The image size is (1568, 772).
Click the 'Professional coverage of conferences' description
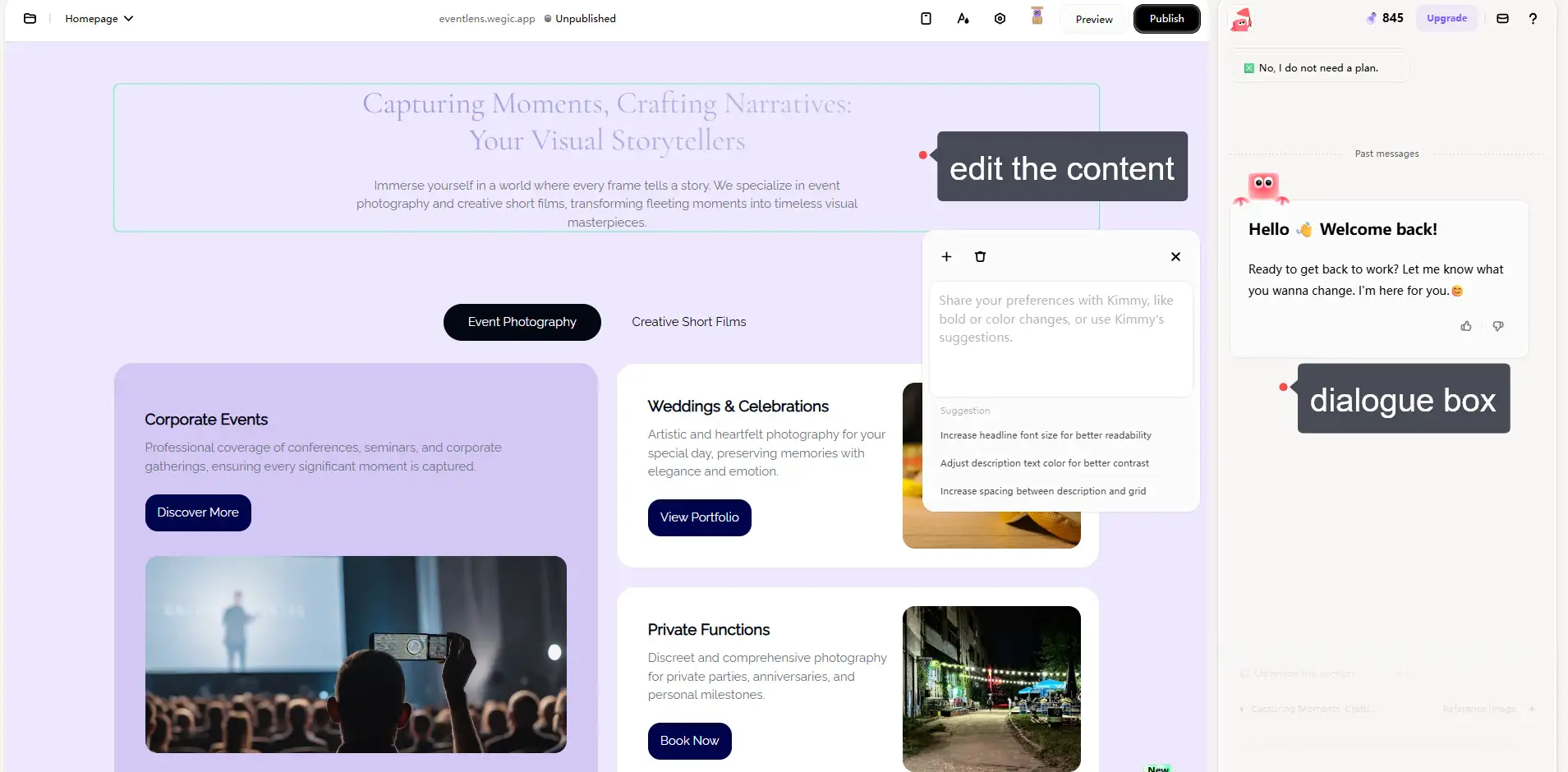tap(324, 457)
